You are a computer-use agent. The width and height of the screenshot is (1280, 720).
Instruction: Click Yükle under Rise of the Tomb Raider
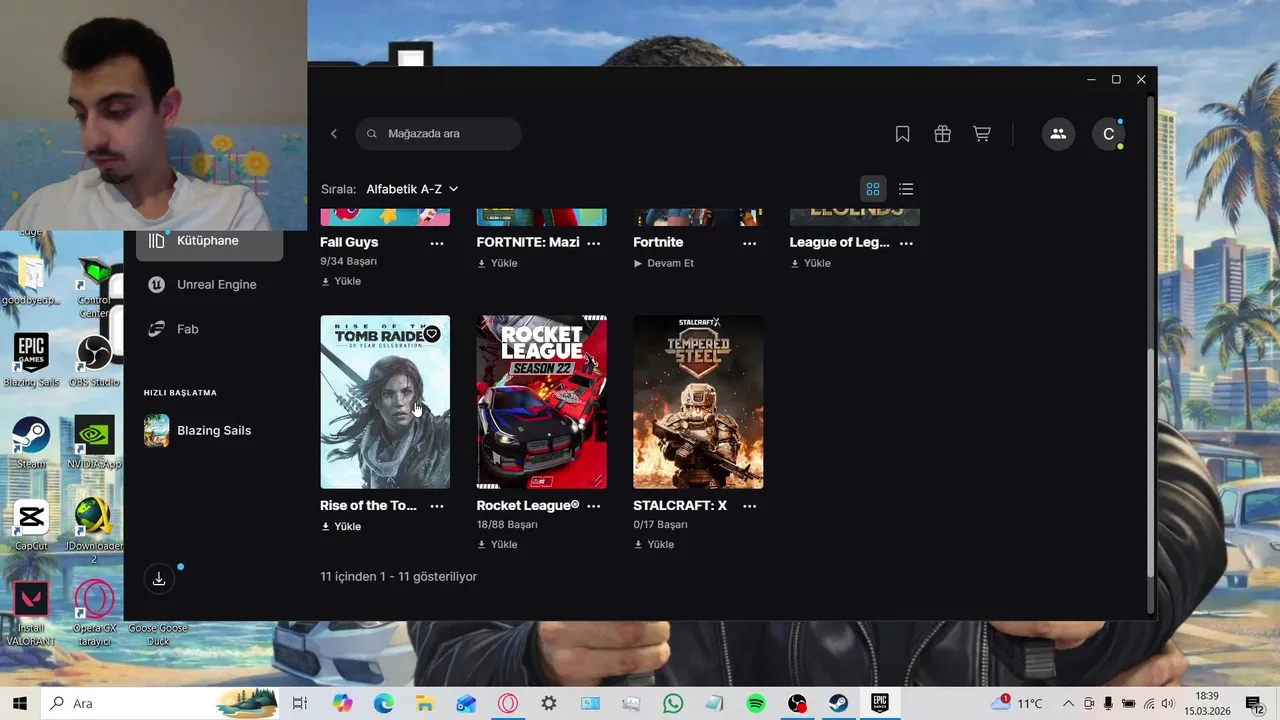click(x=341, y=527)
